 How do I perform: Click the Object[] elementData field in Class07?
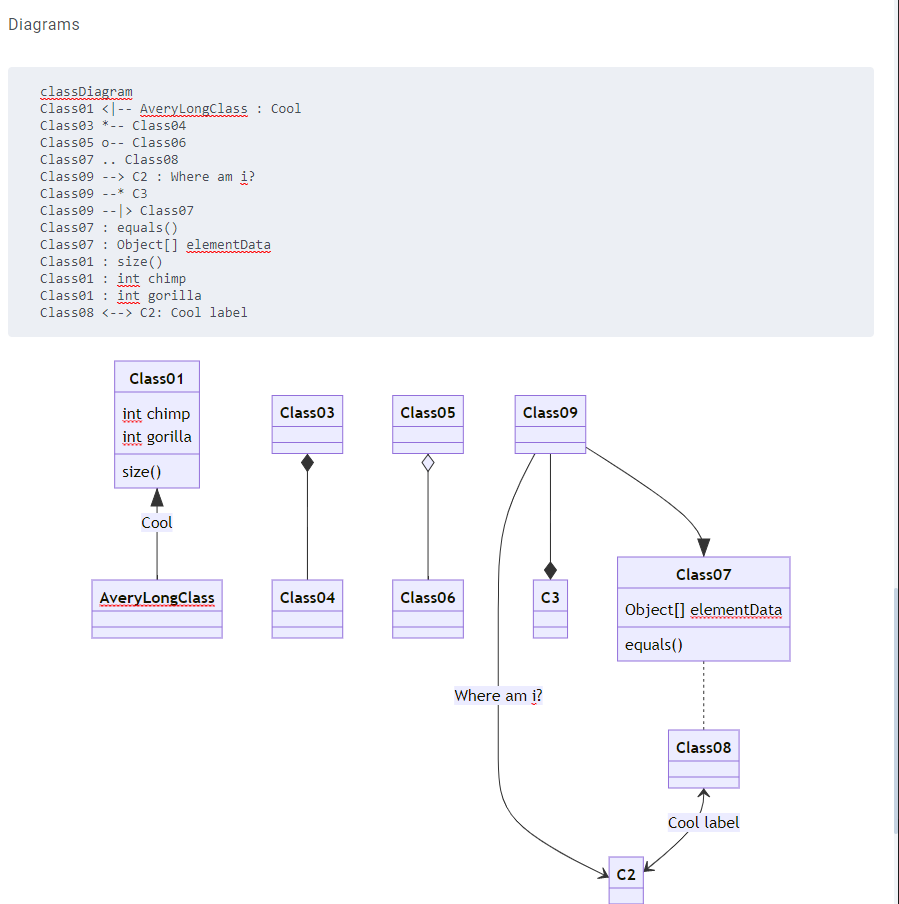pos(703,609)
